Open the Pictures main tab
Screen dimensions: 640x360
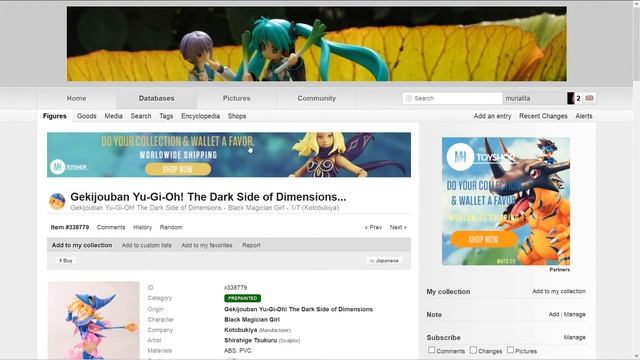236,98
